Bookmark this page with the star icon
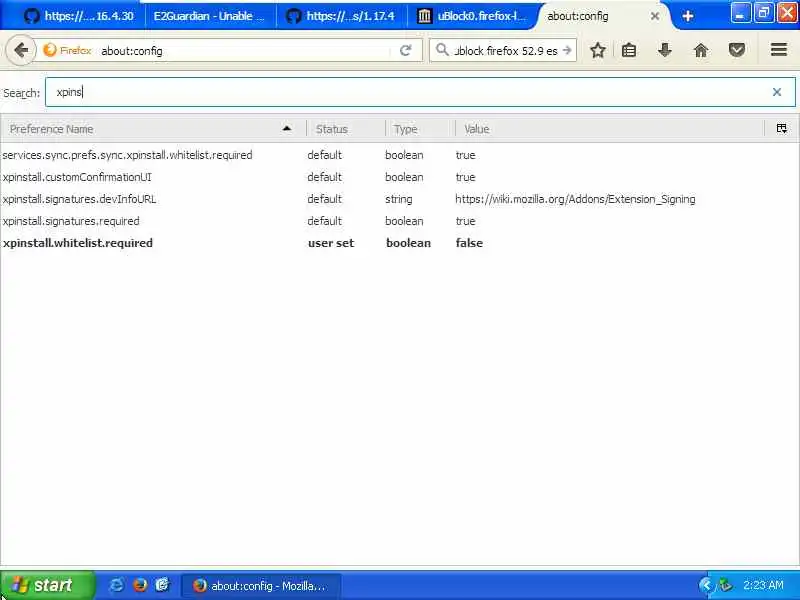This screenshot has height=600, width=800. pos(597,50)
